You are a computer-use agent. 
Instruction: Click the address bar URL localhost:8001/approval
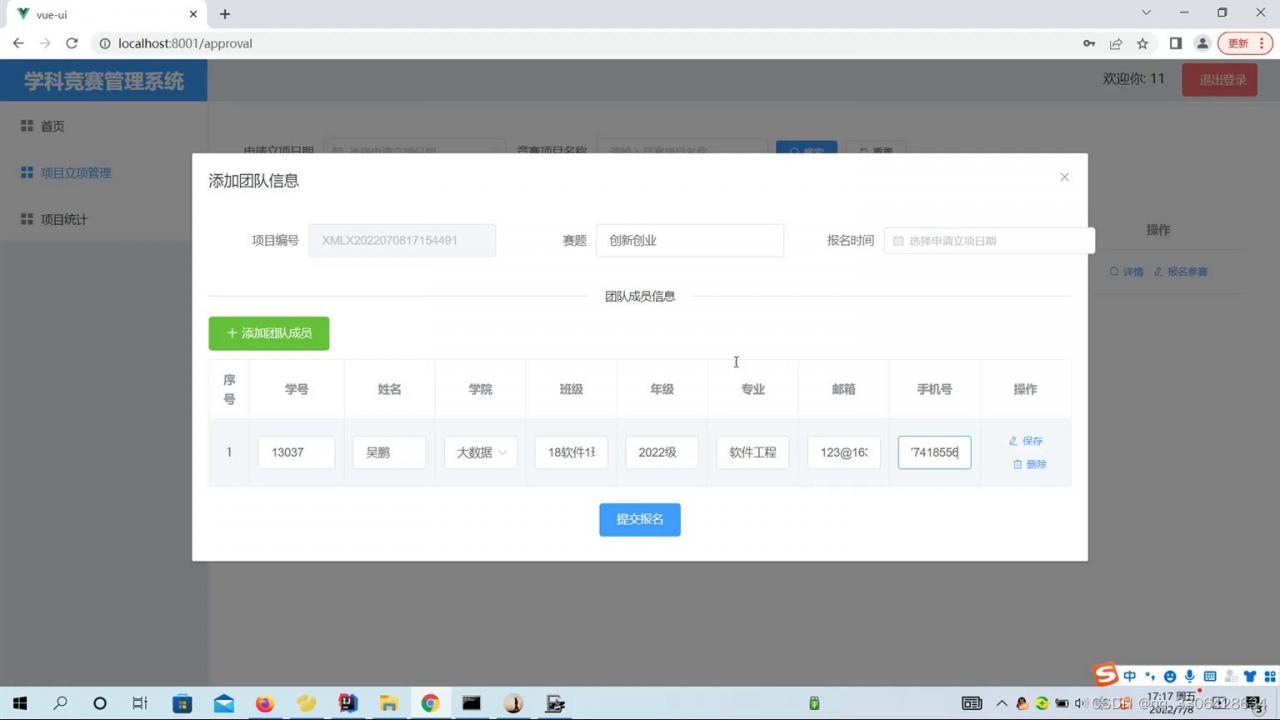[x=185, y=43]
